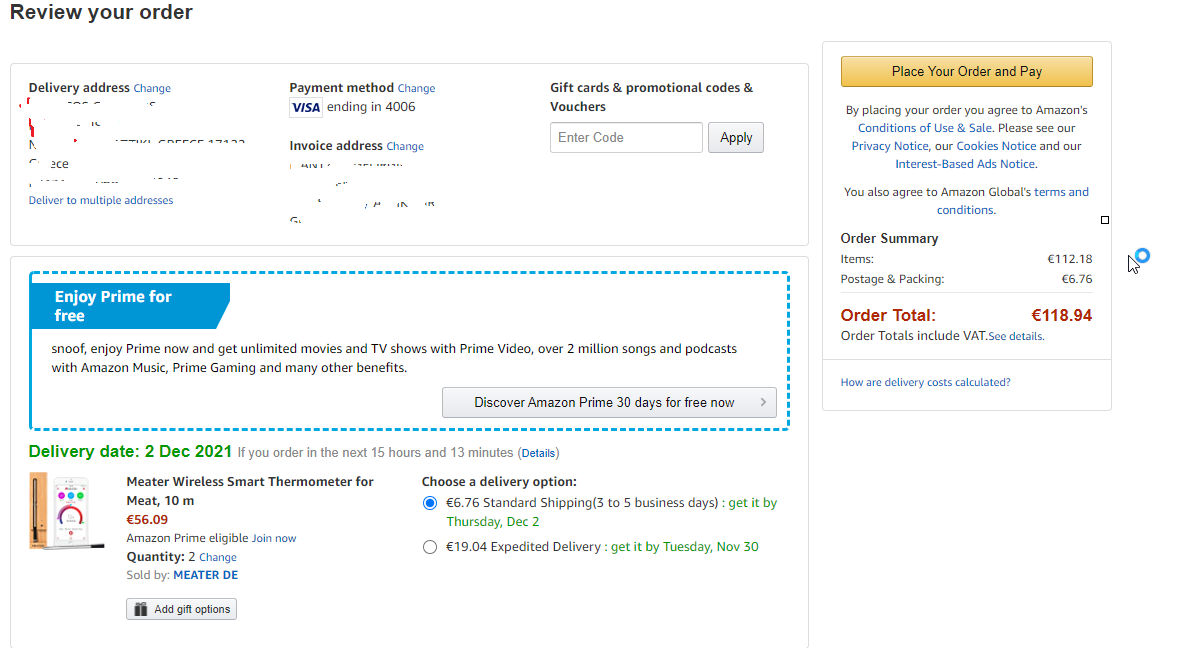Open the MEATER DE seller link
The image size is (1191, 648).
(x=206, y=575)
